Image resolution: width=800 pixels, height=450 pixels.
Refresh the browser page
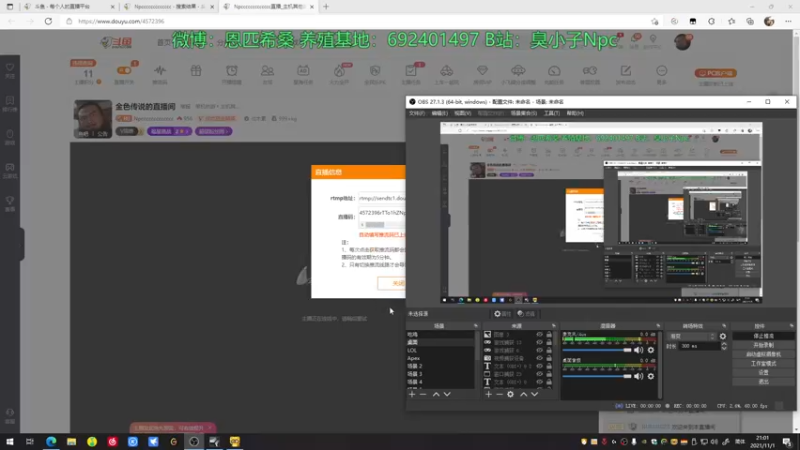(48, 21)
